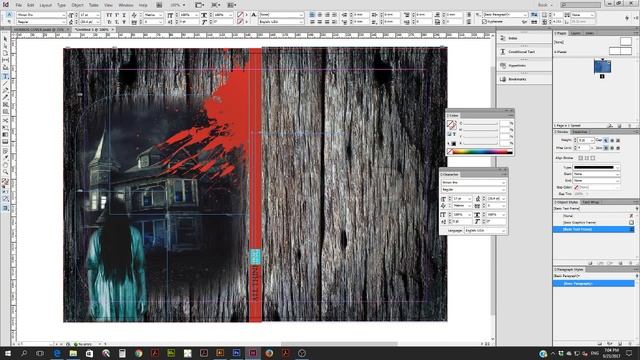Image resolution: width=640 pixels, height=360 pixels.
Task: Select the Selection tool in toolbox
Action: coord(5,39)
